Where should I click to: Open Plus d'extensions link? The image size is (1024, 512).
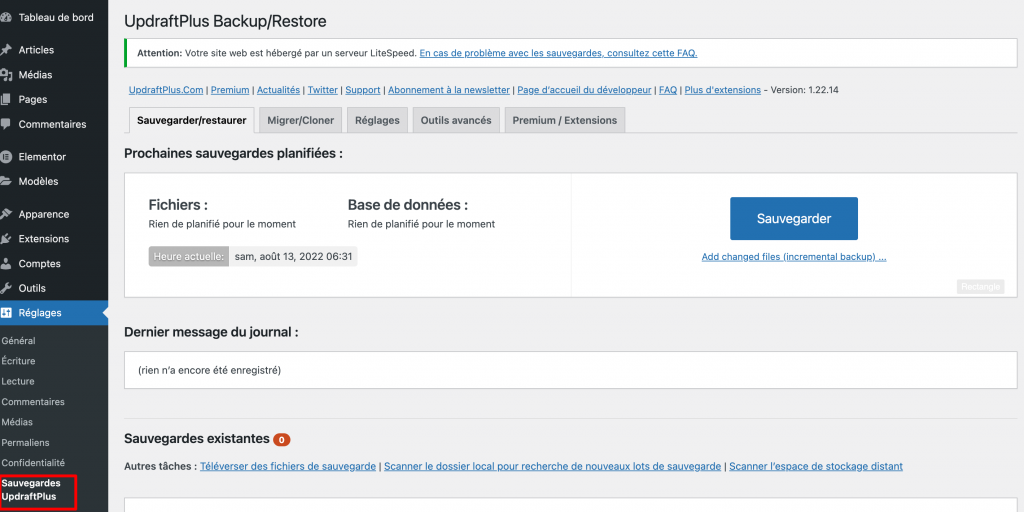point(722,90)
